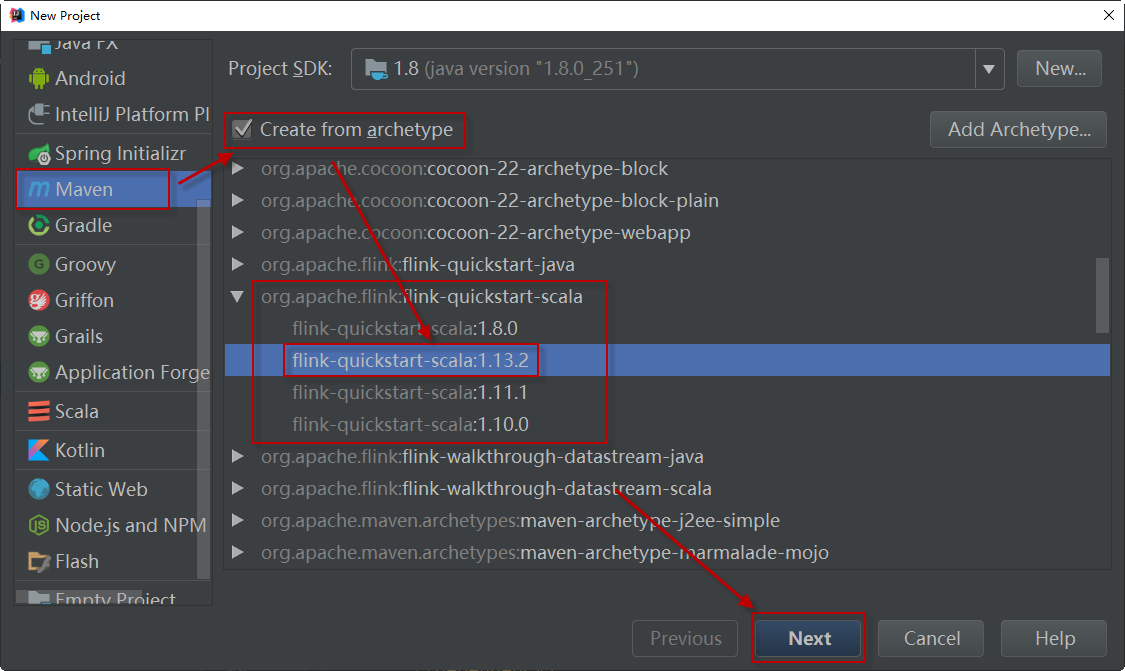Image resolution: width=1125 pixels, height=671 pixels.
Task: Click the Gradle project type icon
Action: tap(39, 226)
